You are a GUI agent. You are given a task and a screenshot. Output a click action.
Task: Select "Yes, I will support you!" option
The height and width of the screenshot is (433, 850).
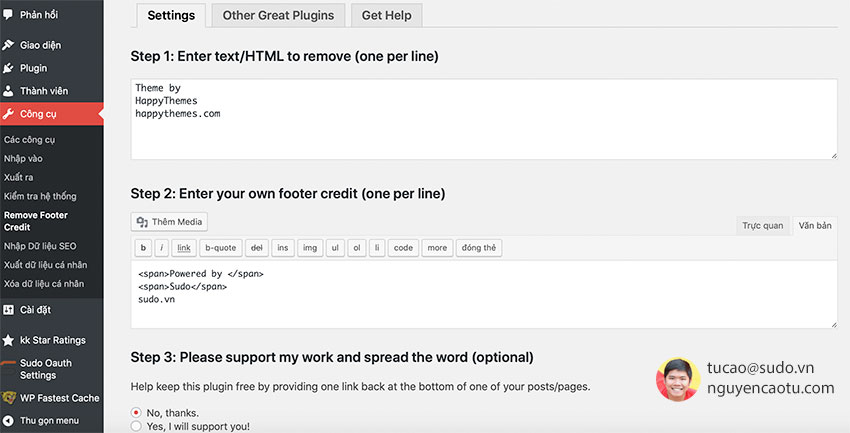pyautogui.click(x=136, y=426)
